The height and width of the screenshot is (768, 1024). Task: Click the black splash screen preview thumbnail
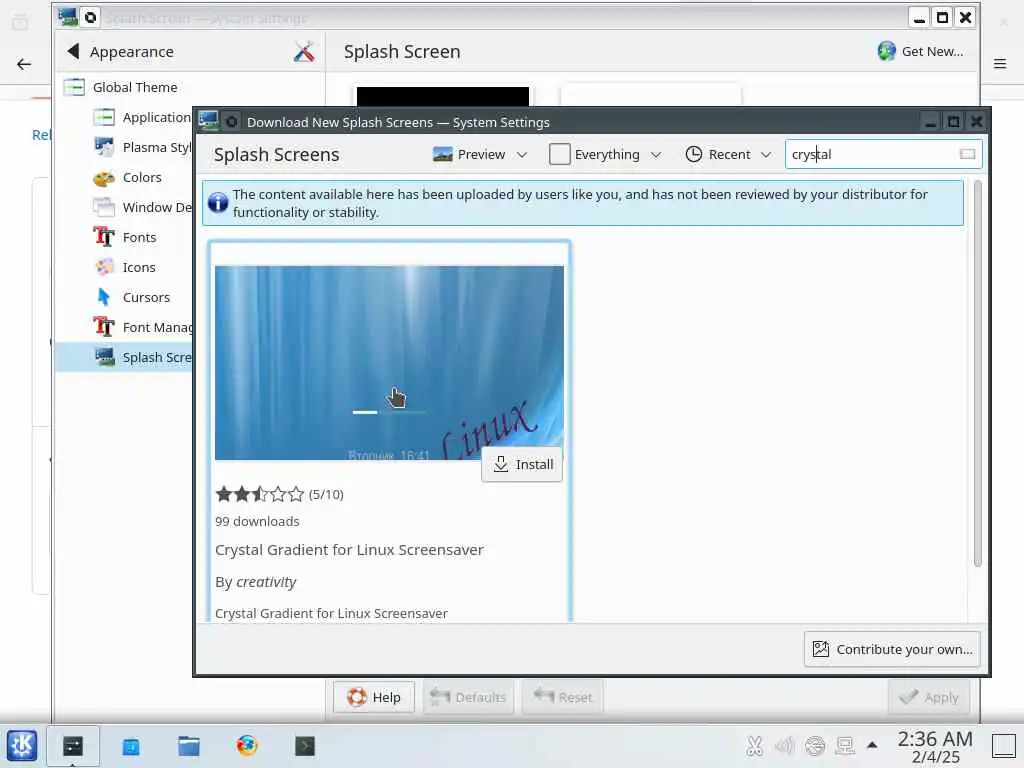[443, 96]
